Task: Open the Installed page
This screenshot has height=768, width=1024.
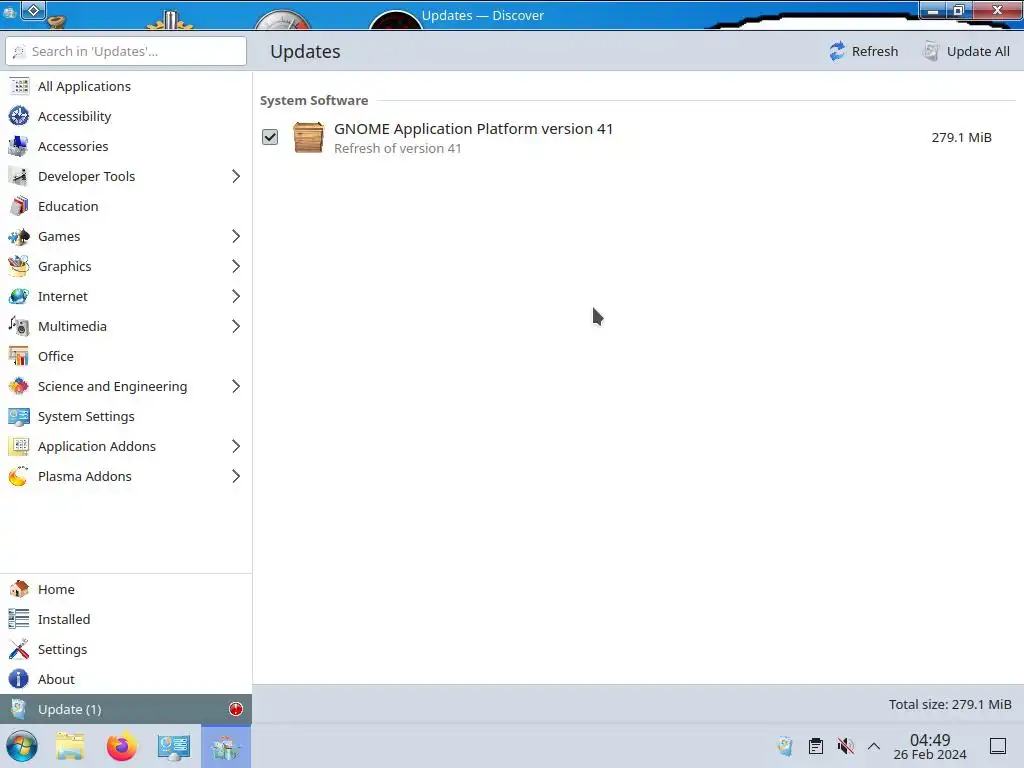Action: 126,619
